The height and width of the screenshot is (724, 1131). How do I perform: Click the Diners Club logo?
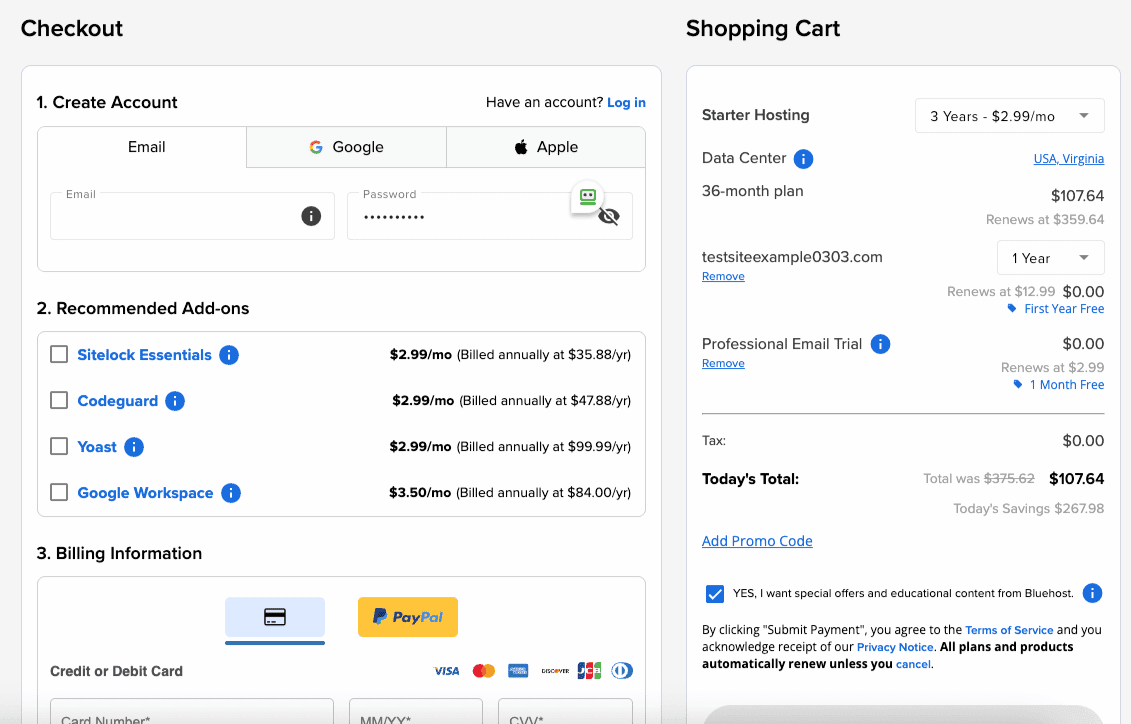click(x=622, y=671)
